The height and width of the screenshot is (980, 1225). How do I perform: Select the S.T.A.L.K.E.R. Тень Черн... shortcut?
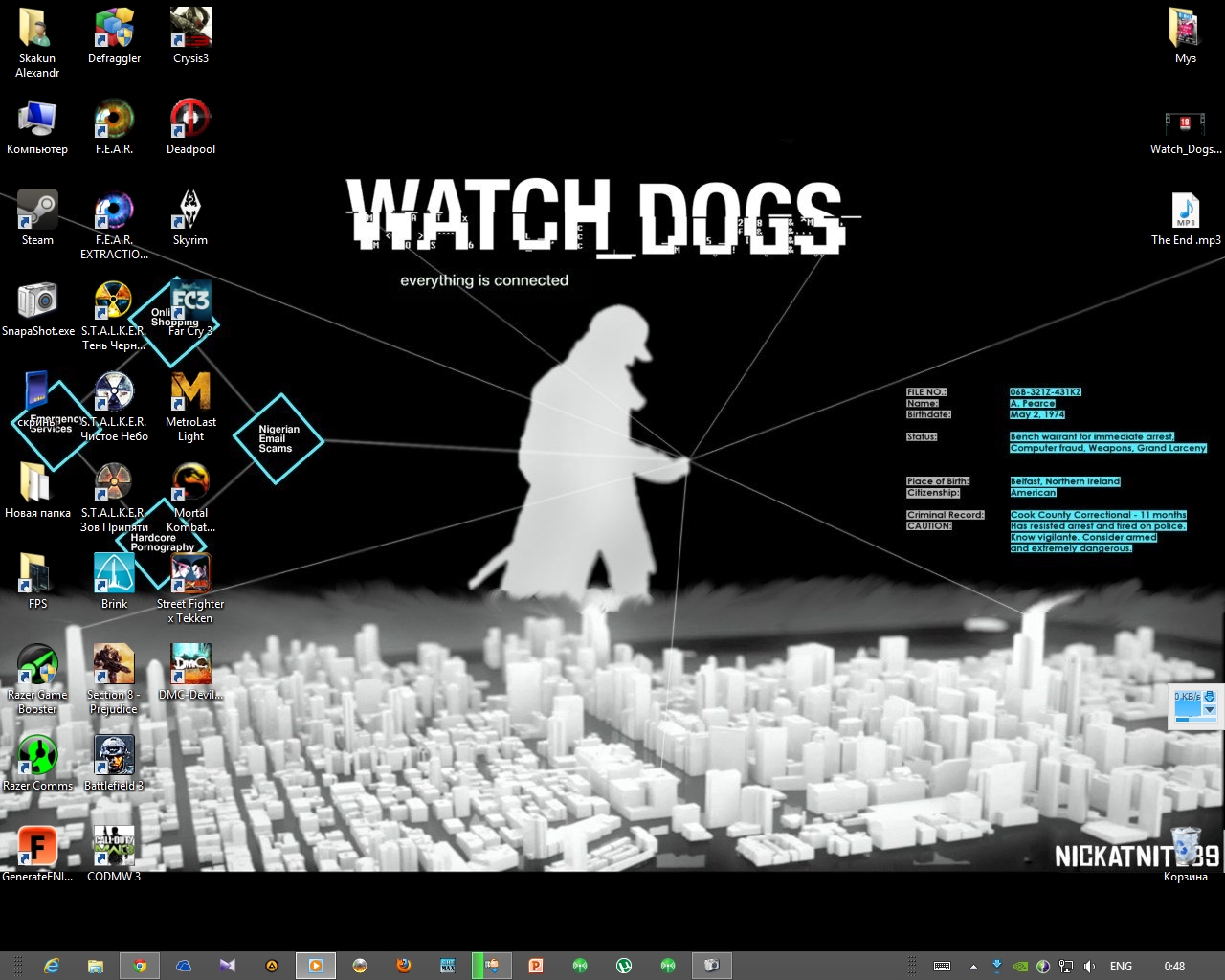click(114, 316)
